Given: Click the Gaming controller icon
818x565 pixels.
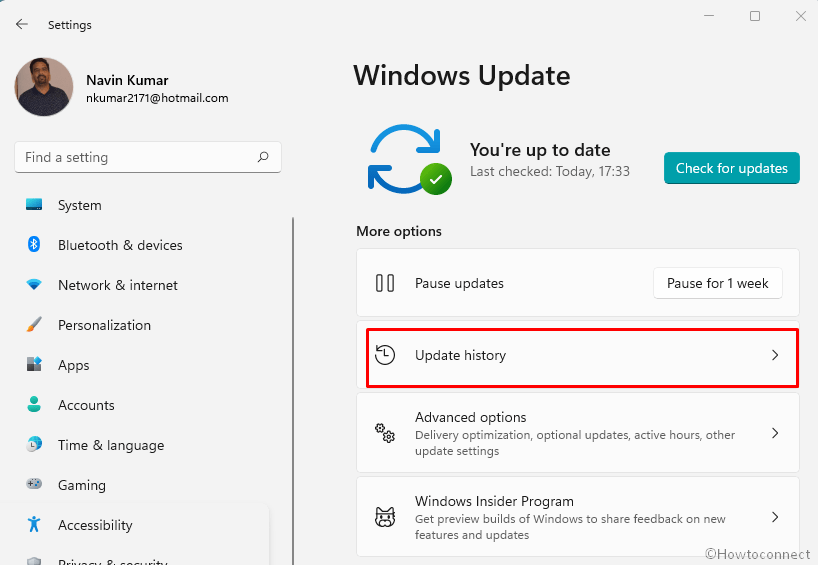Looking at the screenshot, I should pos(34,484).
